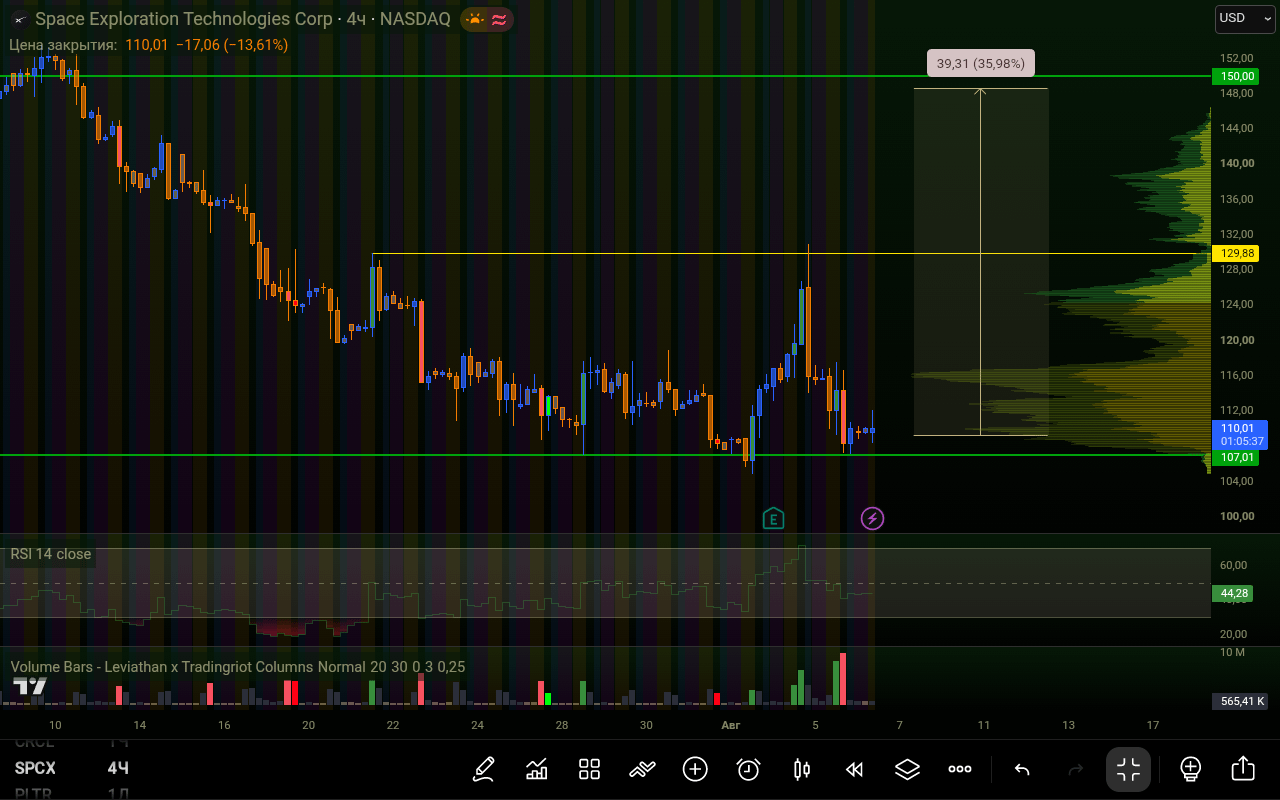Open the stacked layers object tree icon
This screenshot has height=800, width=1280.
click(x=907, y=769)
